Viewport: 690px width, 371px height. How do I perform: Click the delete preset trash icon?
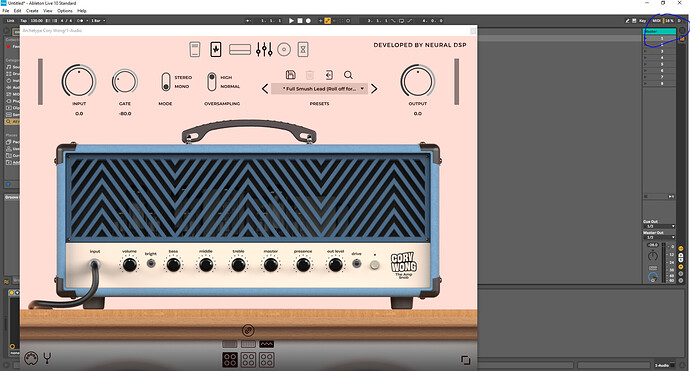[x=310, y=75]
